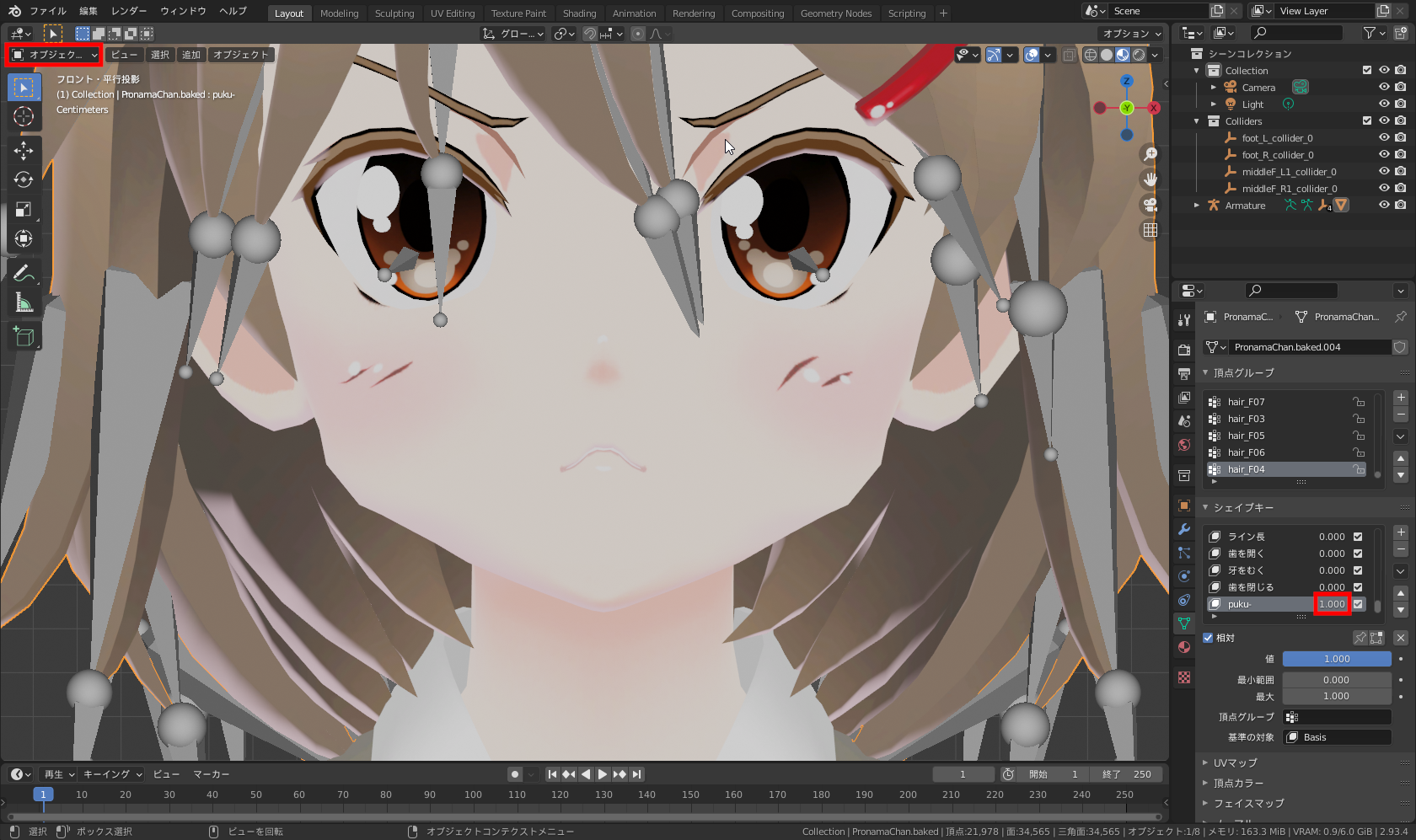
Task: Disable the puku- shape key checkbox
Action: 1358,604
